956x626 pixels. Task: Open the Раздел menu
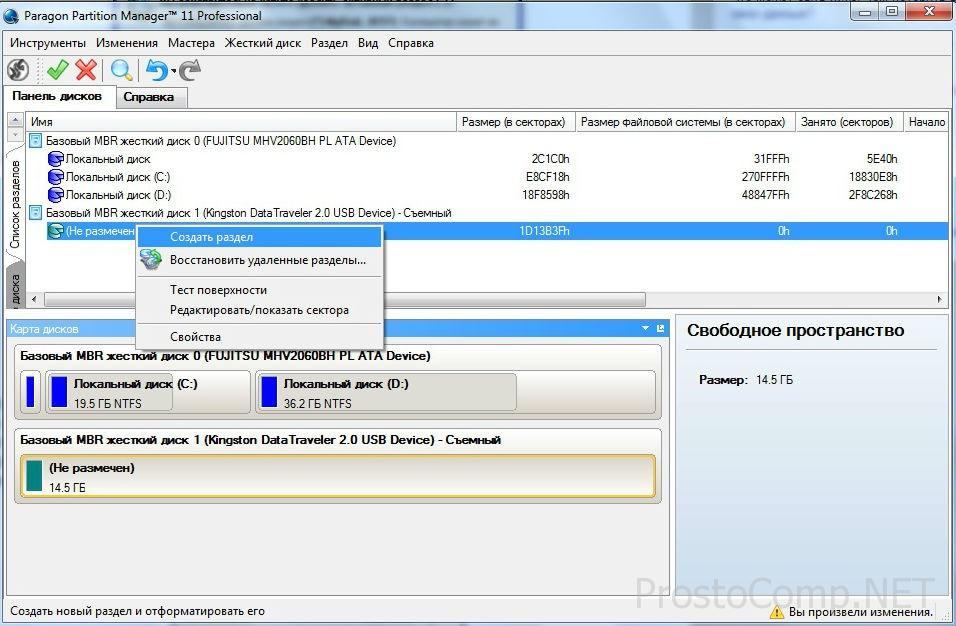pyautogui.click(x=329, y=43)
